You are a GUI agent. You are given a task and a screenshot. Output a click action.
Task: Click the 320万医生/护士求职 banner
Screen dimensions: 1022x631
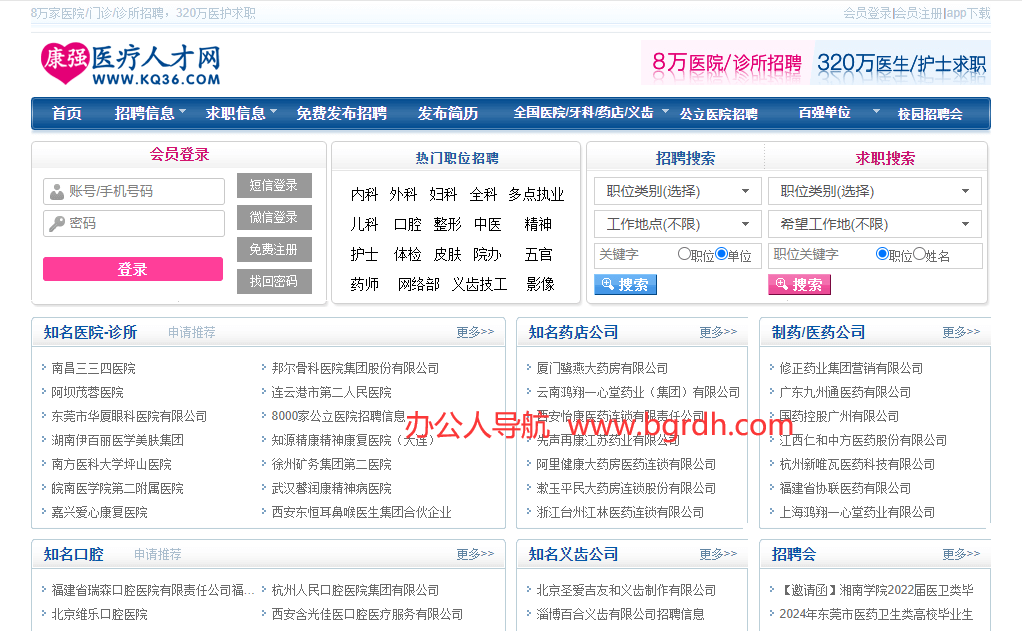pyautogui.click(x=901, y=63)
